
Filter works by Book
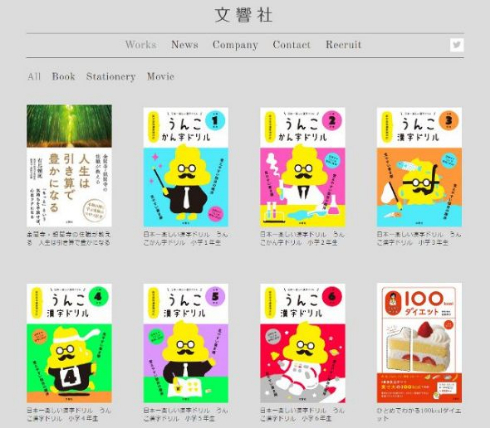pos(63,76)
